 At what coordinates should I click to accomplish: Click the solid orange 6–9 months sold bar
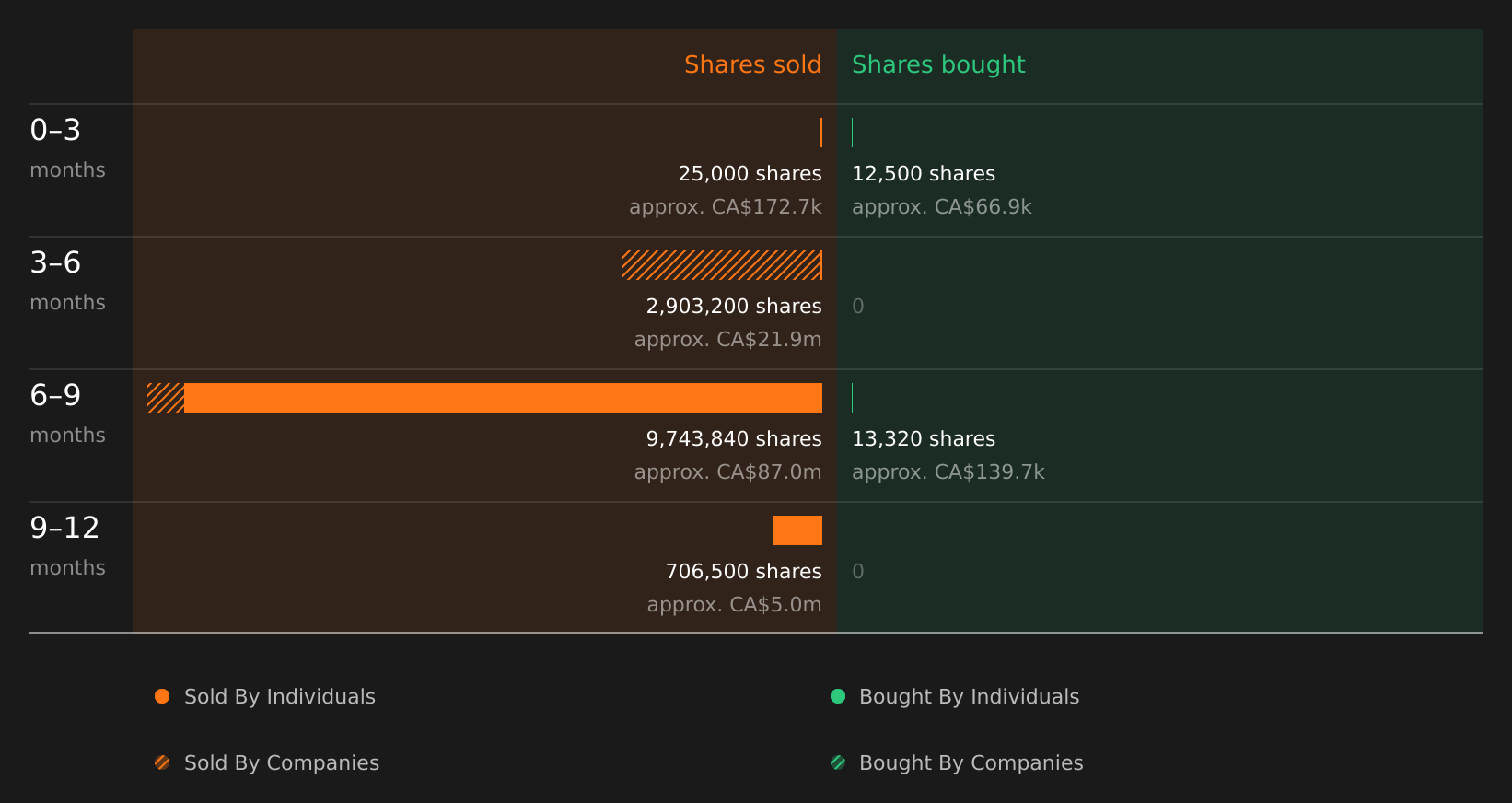coord(503,398)
